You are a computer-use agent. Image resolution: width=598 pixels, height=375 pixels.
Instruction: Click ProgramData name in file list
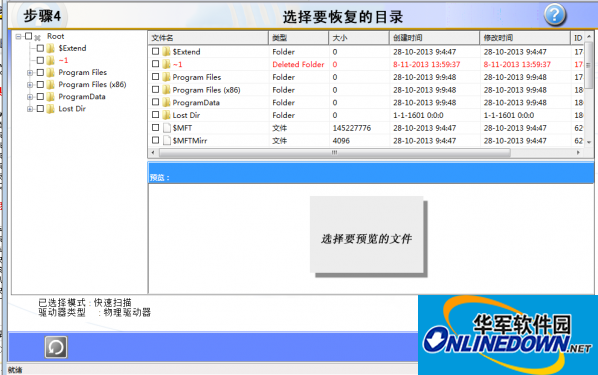pos(196,102)
